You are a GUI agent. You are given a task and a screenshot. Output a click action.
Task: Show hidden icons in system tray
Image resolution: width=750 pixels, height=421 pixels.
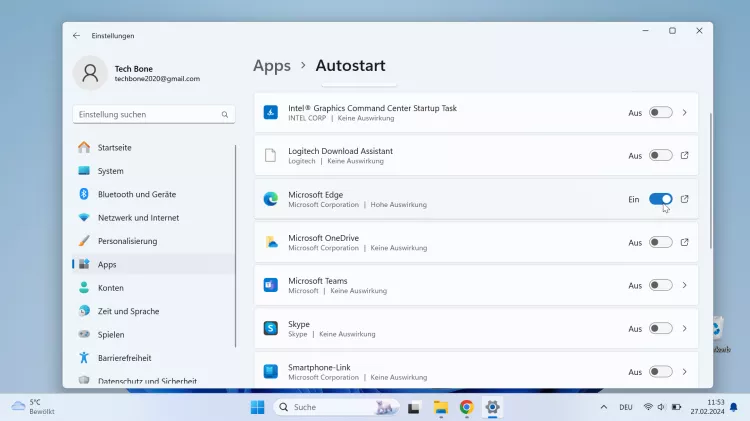[604, 407]
